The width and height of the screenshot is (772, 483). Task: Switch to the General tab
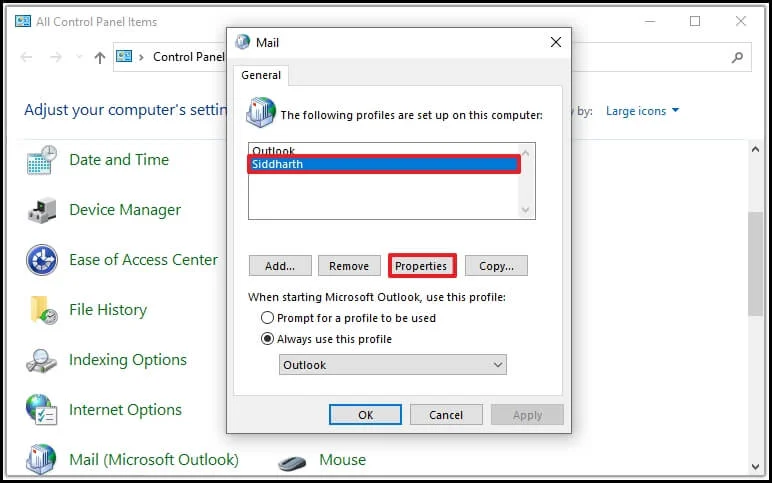pyautogui.click(x=261, y=75)
